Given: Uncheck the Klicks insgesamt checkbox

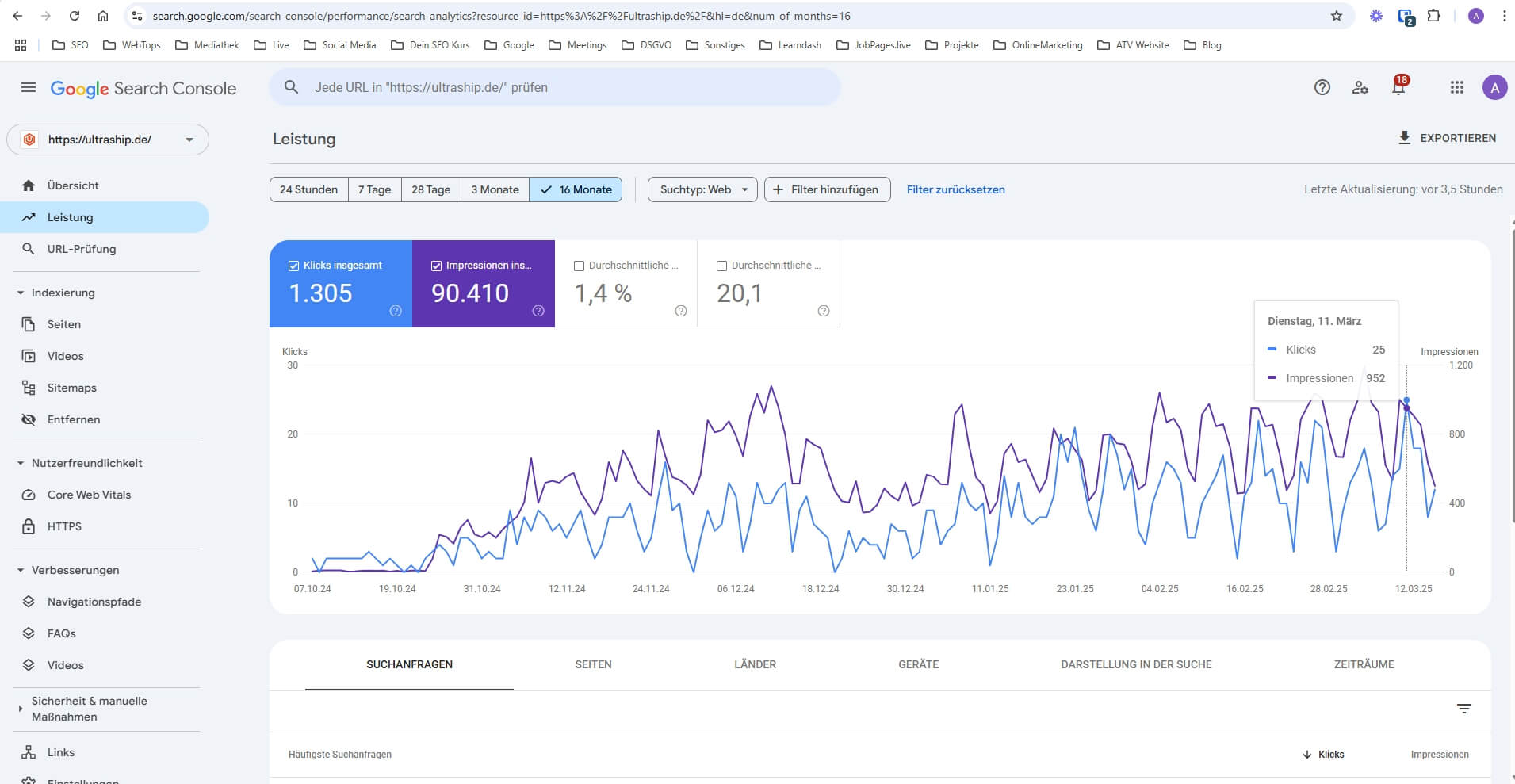Looking at the screenshot, I should pos(294,266).
